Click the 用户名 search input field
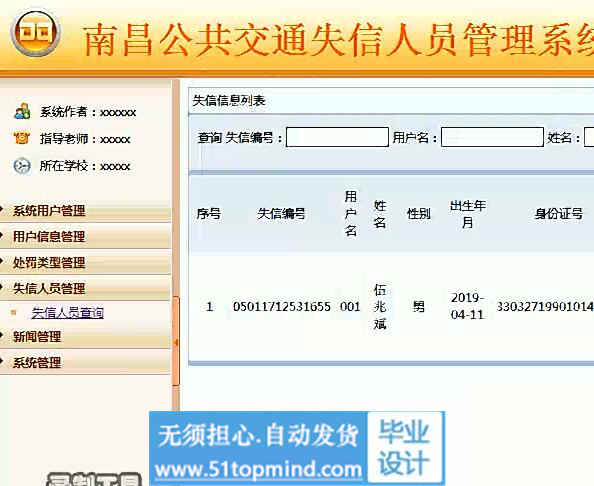Screen dimensions: 594x486 tap(492, 137)
